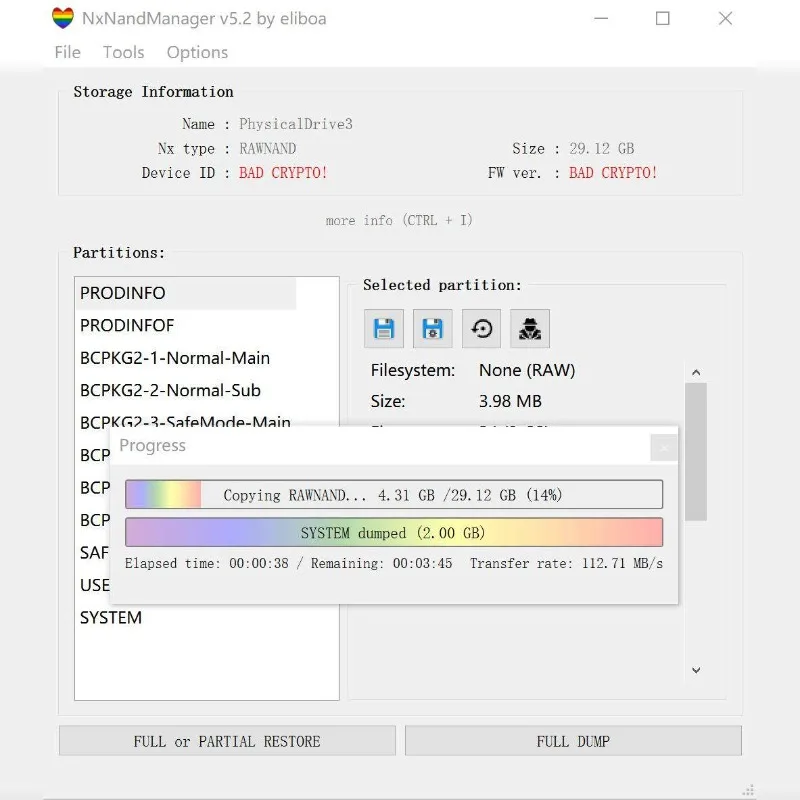Click the PhysicalDrive3 name value
This screenshot has height=800, width=800.
pos(296,124)
